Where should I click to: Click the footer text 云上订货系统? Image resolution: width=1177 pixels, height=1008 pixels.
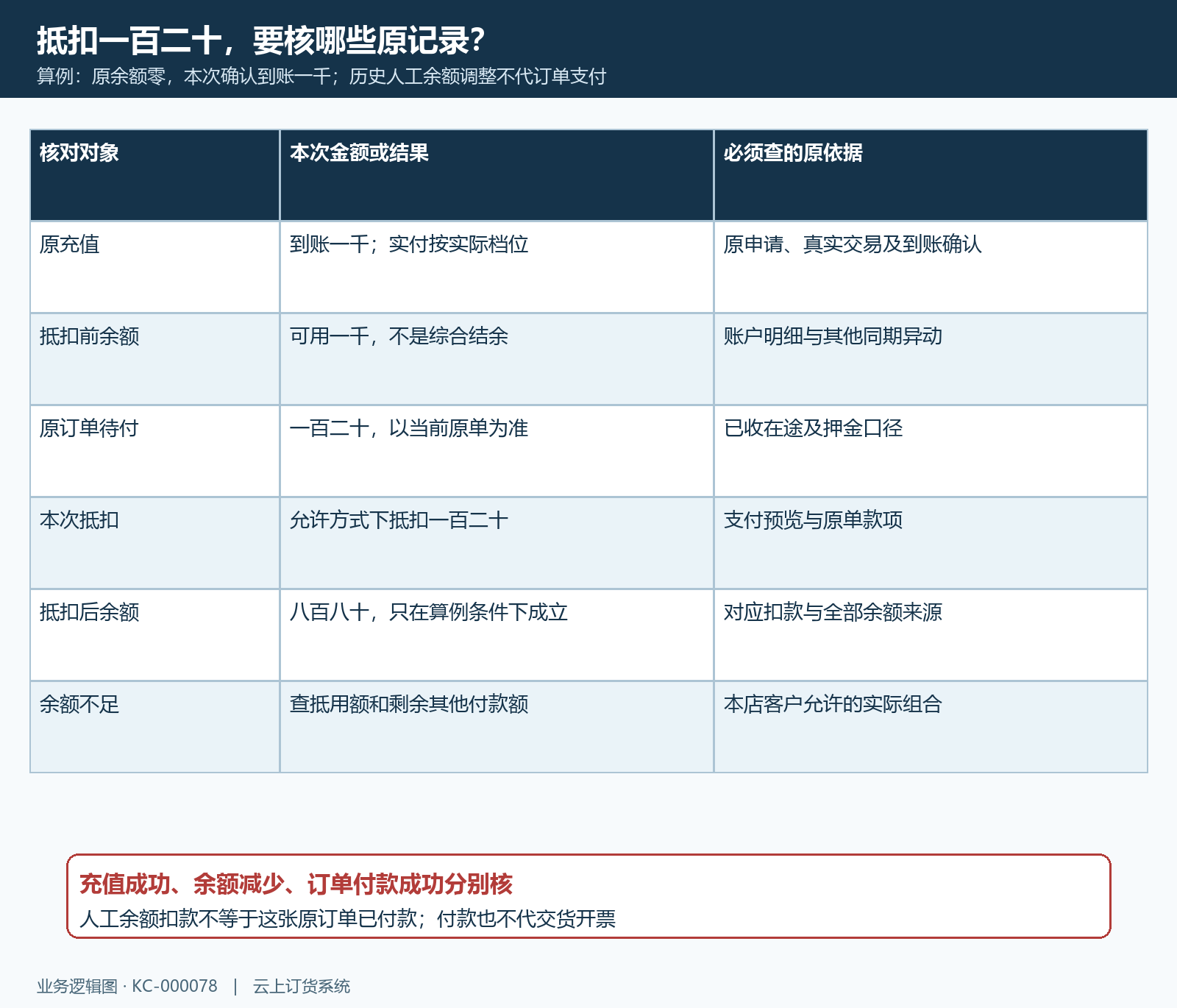coord(302,986)
